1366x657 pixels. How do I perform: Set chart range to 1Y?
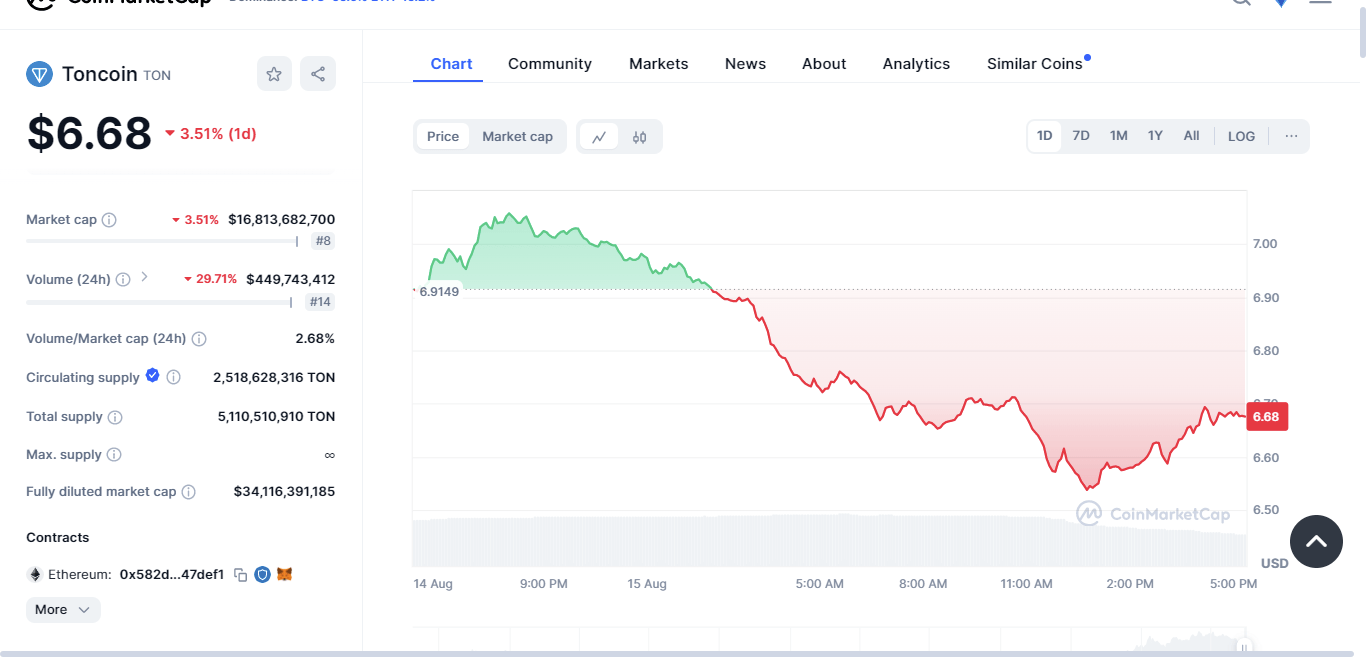click(x=1155, y=136)
